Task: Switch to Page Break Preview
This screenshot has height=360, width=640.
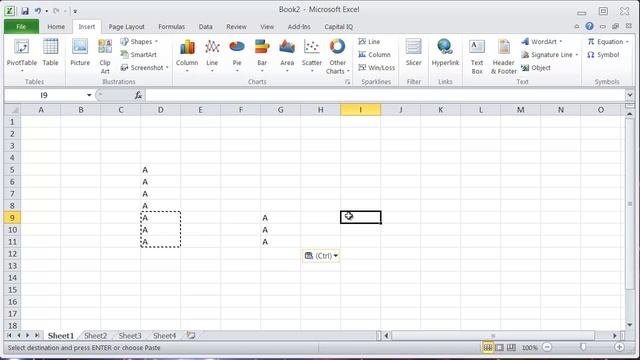Action: [511, 347]
